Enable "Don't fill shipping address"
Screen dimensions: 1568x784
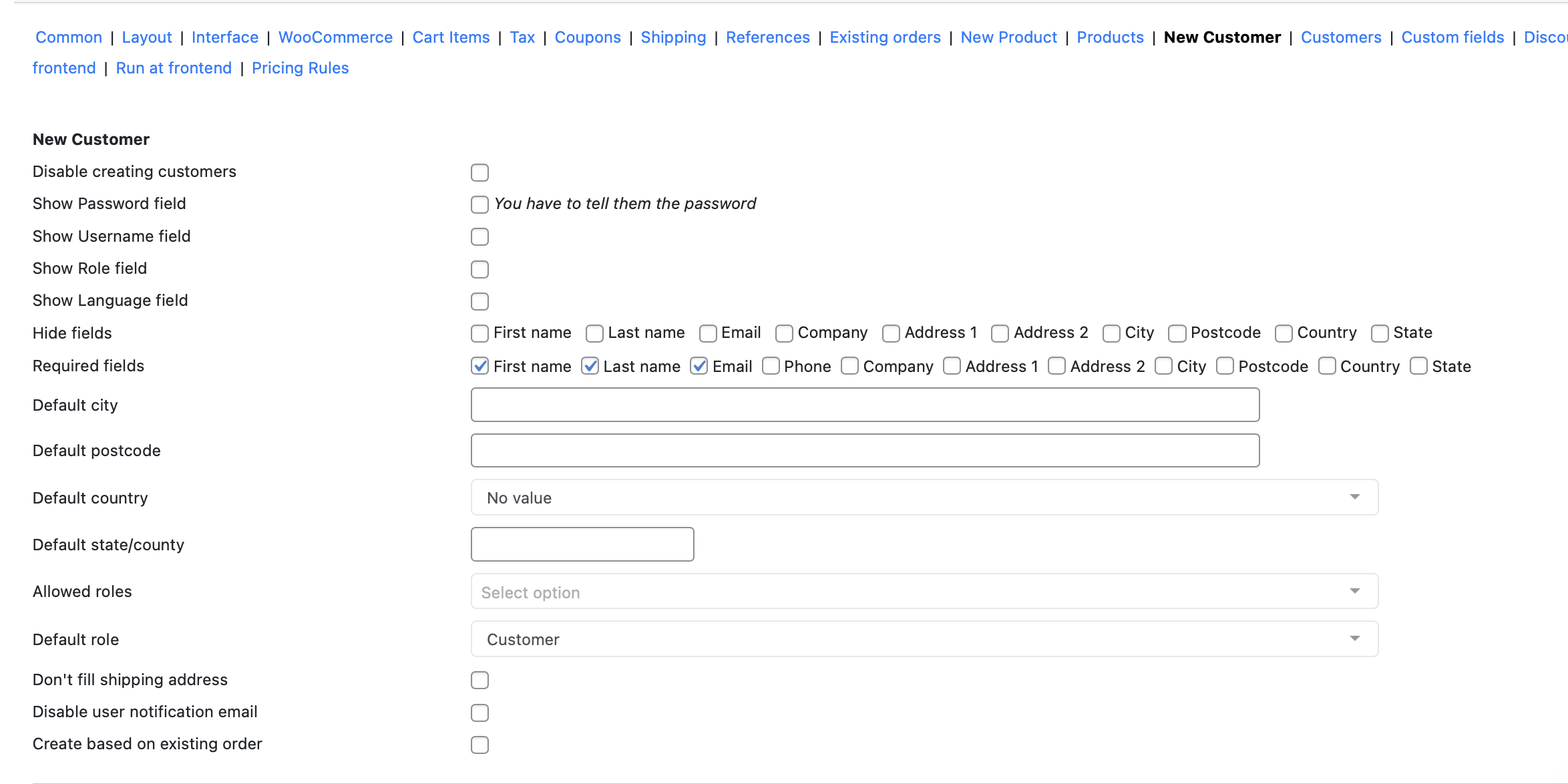coord(479,680)
